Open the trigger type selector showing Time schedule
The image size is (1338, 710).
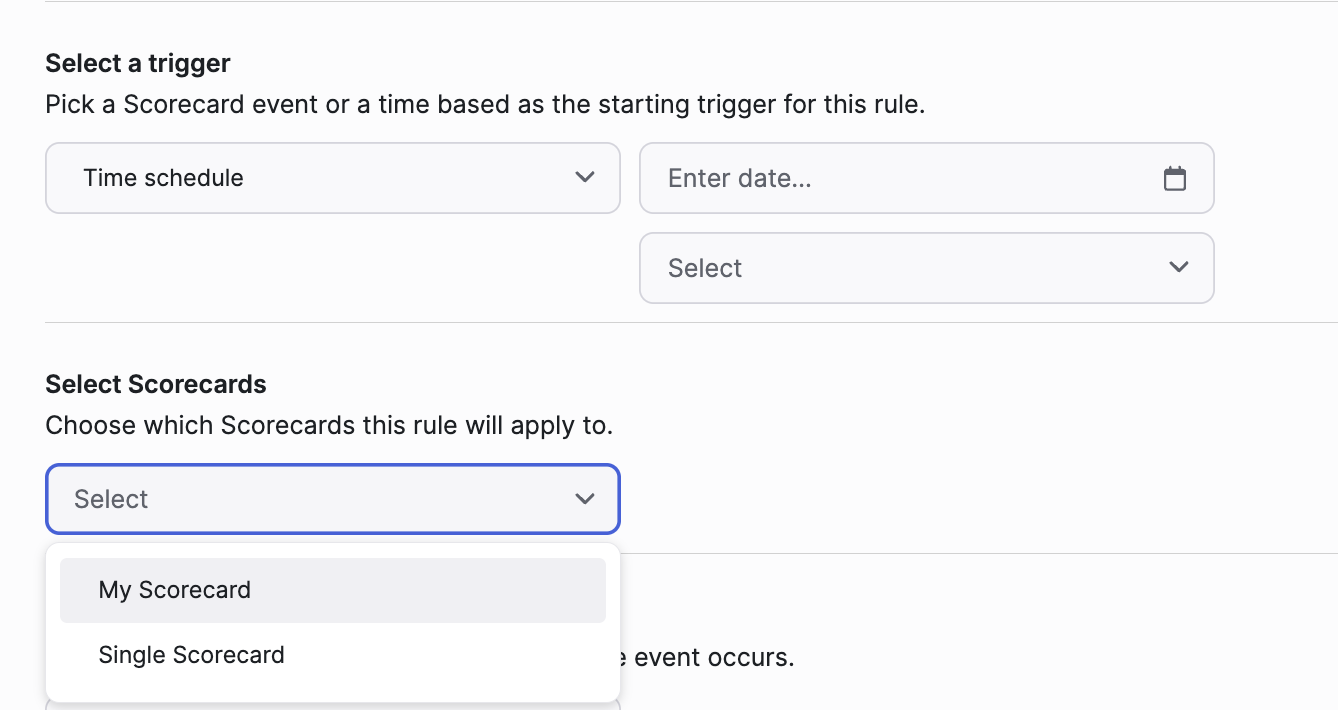[332, 177]
